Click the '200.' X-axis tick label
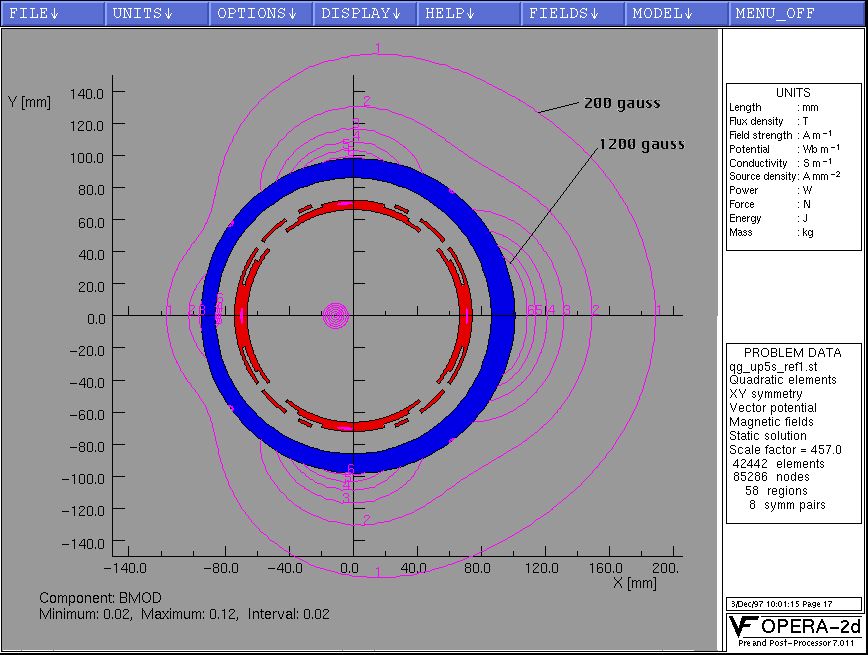Image resolution: width=868 pixels, height=655 pixels. click(x=665, y=568)
